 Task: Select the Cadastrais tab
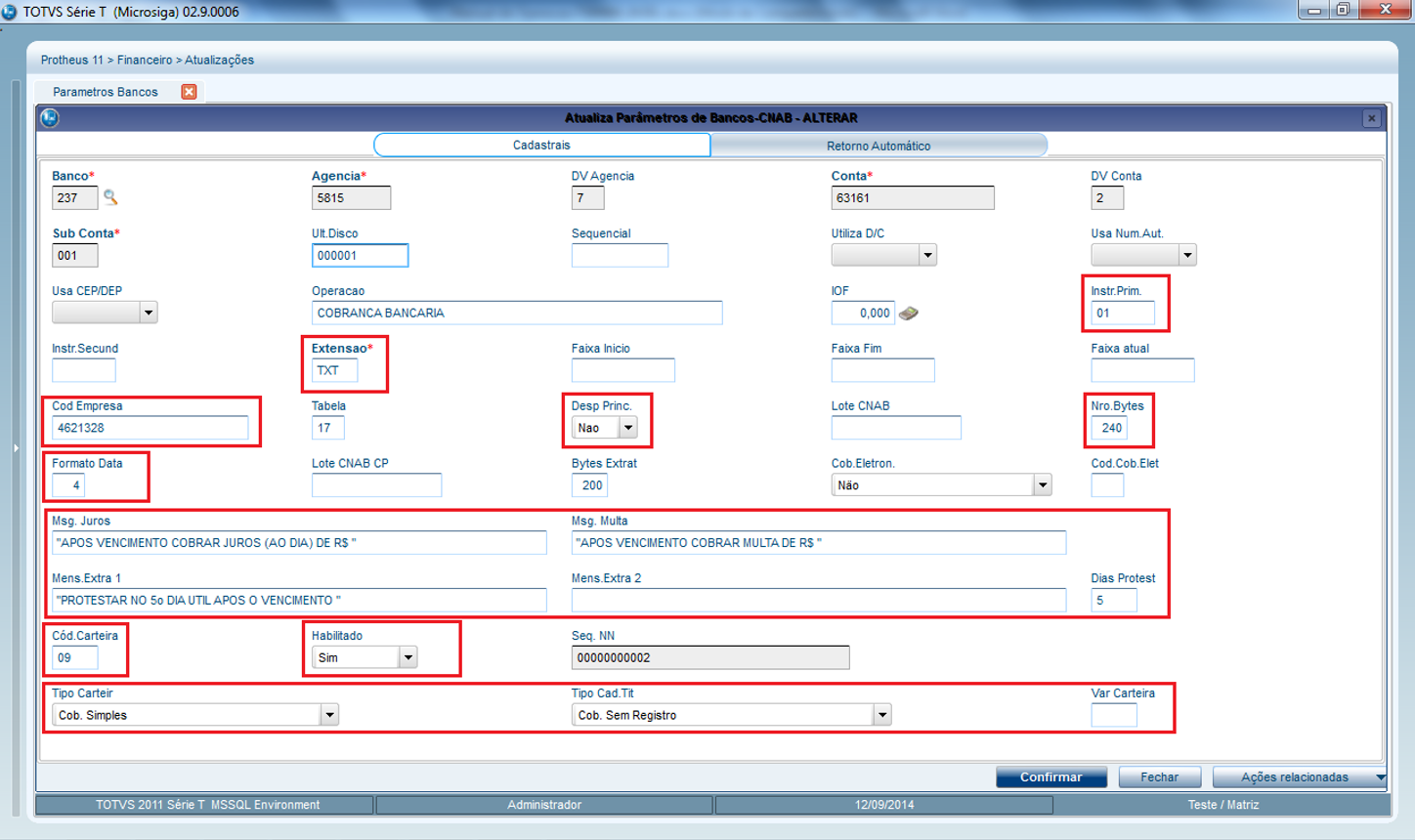(541, 146)
